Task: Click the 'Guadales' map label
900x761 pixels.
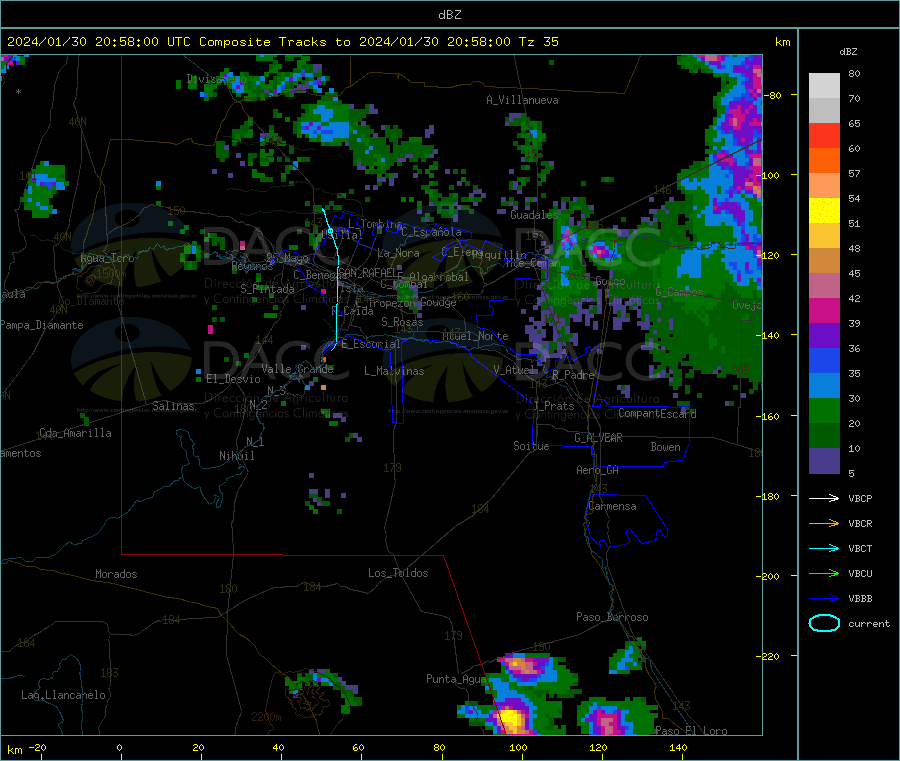Action: coord(534,215)
